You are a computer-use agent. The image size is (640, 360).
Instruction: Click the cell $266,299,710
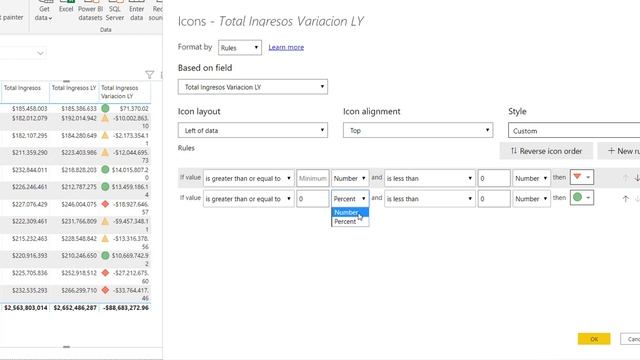click(x=79, y=291)
